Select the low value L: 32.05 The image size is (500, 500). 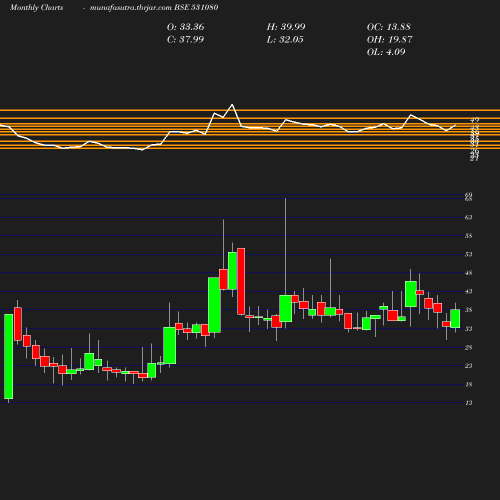click(x=285, y=40)
